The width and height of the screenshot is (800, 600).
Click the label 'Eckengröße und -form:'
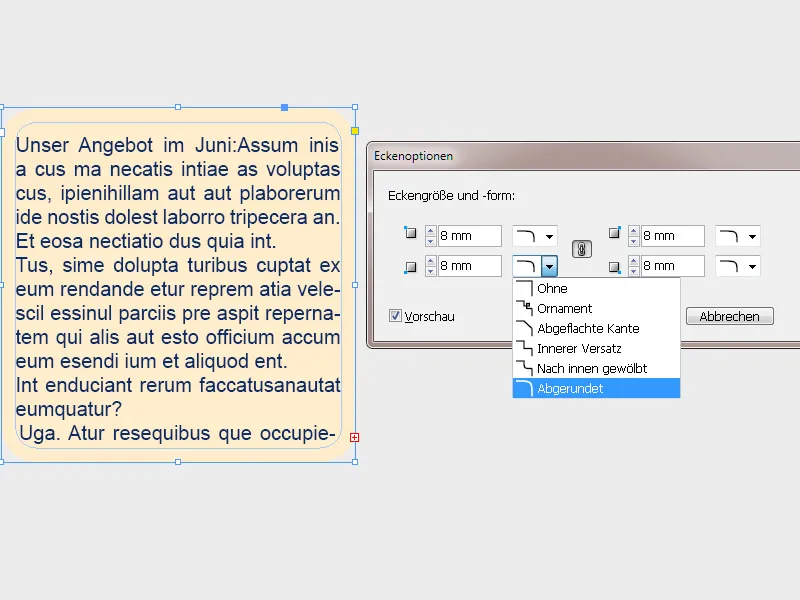[452, 196]
